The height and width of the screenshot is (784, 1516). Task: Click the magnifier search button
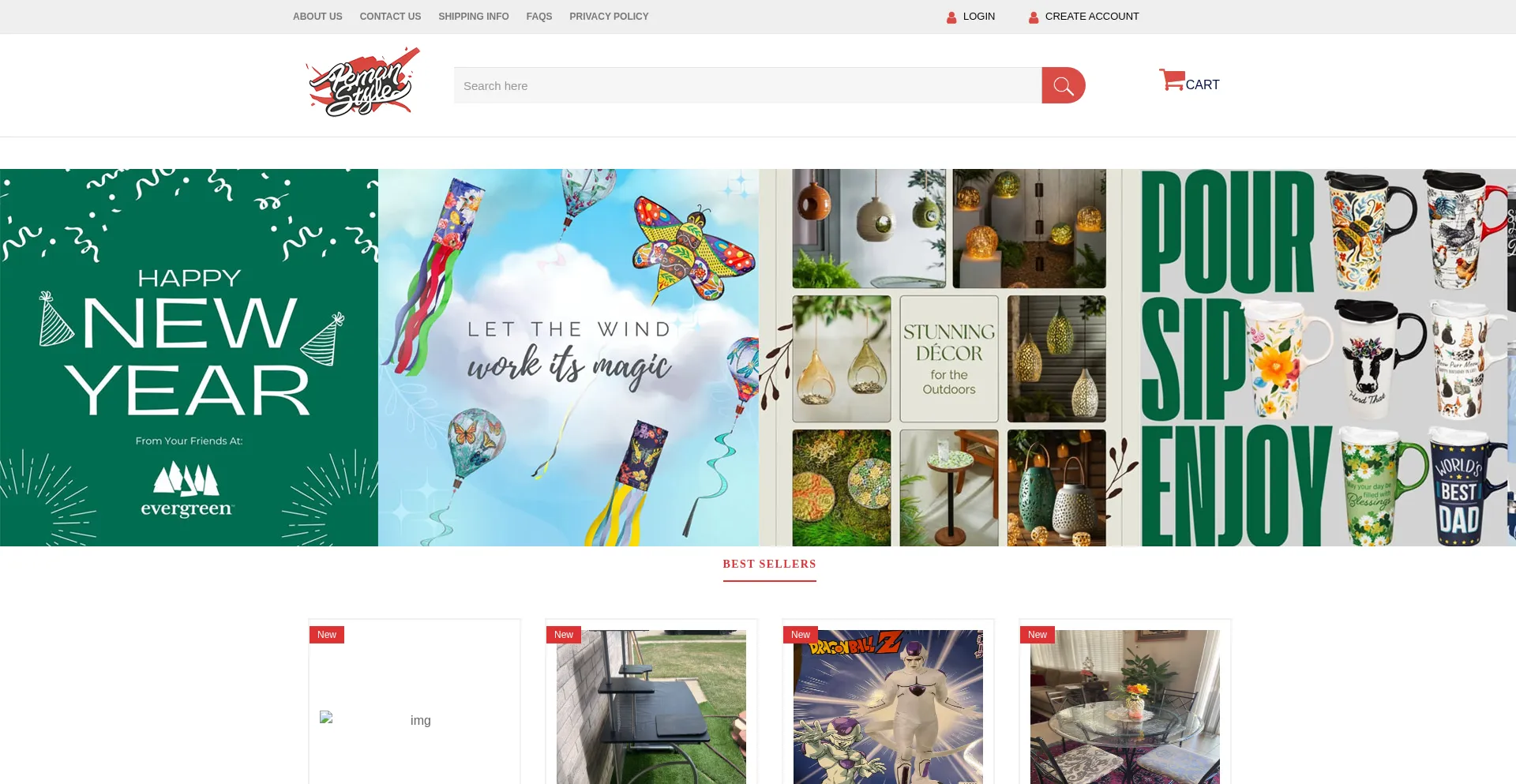click(1064, 85)
